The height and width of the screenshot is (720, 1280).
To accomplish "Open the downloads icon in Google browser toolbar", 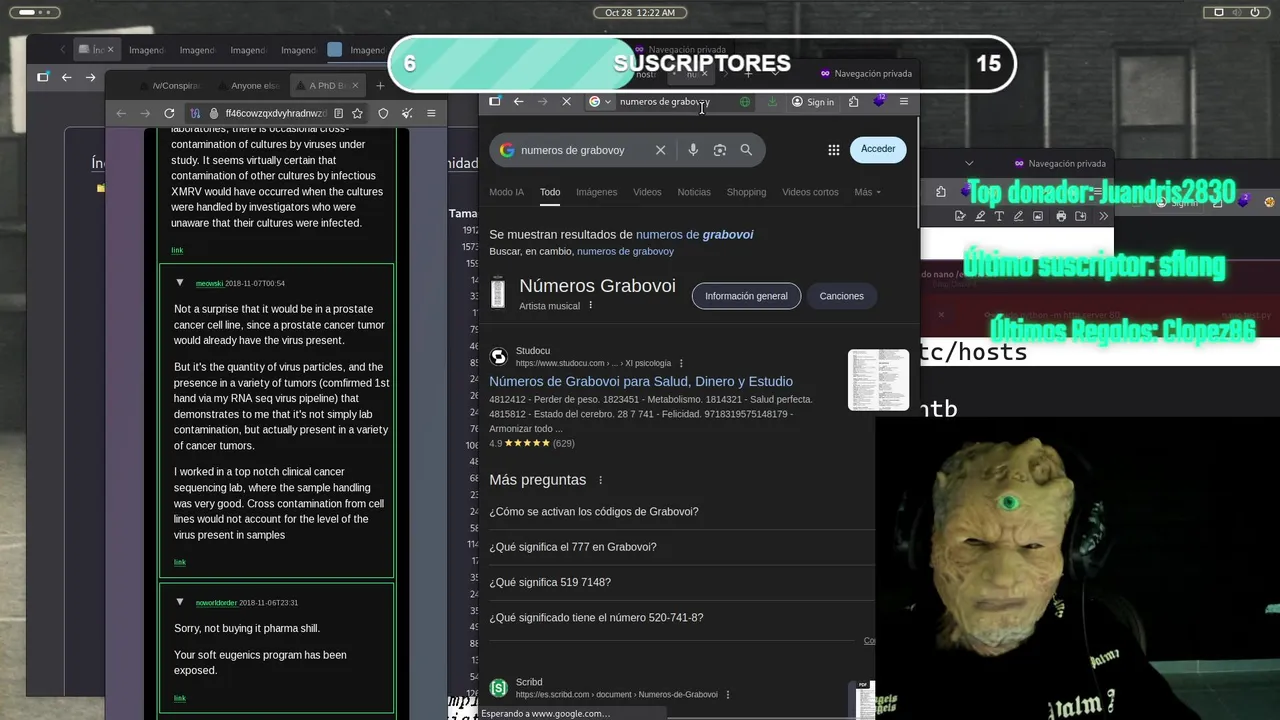I will pyautogui.click(x=772, y=101).
